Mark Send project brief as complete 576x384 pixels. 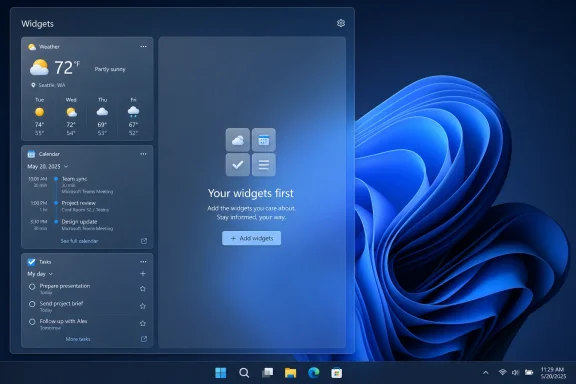click(32, 304)
